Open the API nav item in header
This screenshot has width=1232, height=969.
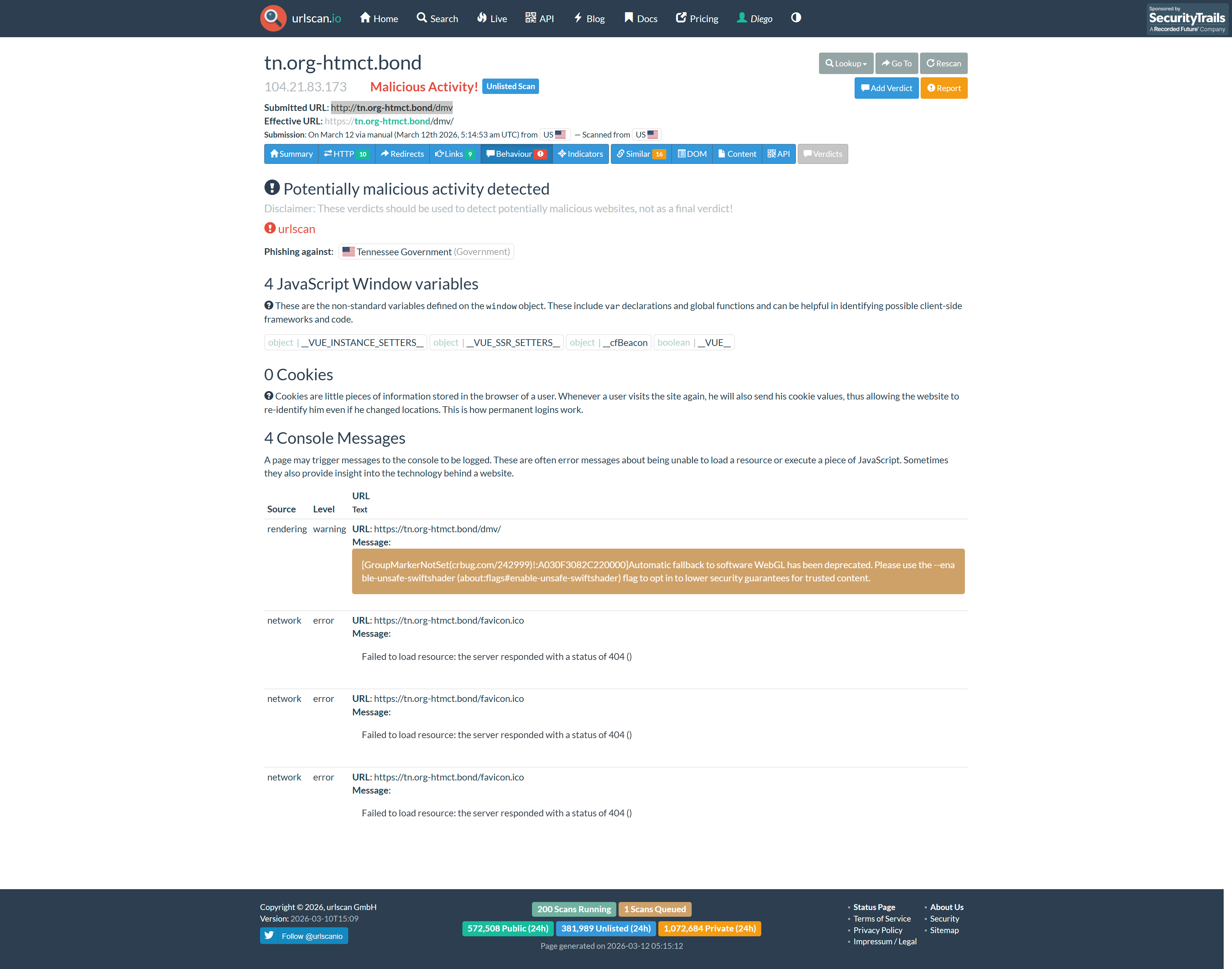pos(539,18)
